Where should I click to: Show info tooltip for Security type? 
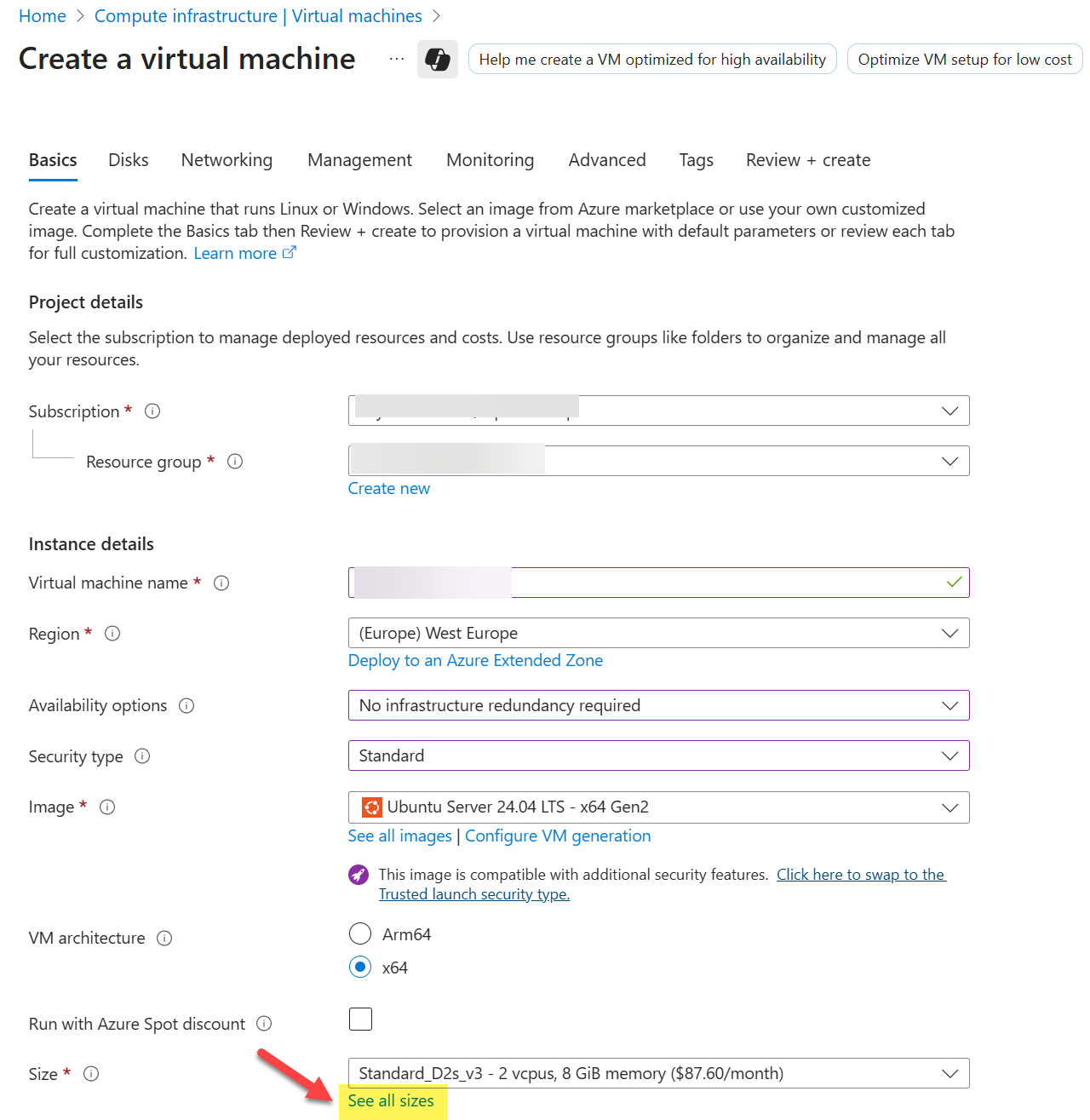(x=142, y=756)
